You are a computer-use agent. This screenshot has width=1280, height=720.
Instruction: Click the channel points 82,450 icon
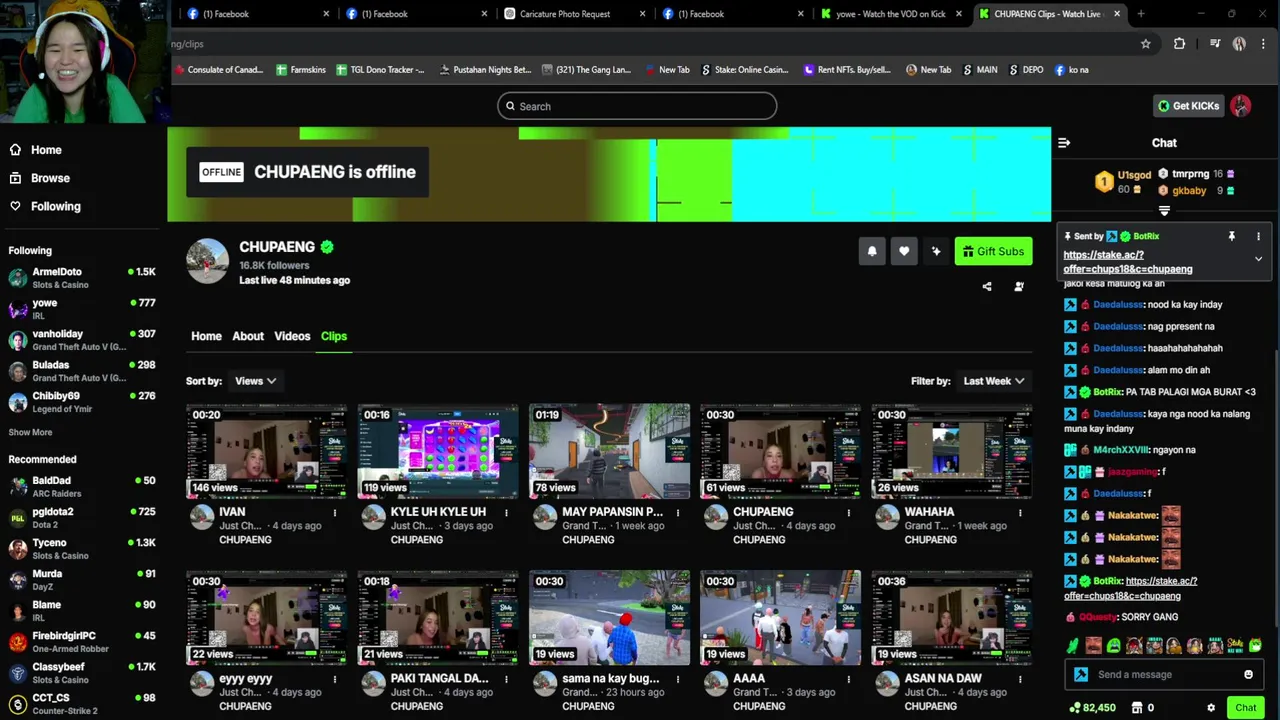coord(1075,708)
